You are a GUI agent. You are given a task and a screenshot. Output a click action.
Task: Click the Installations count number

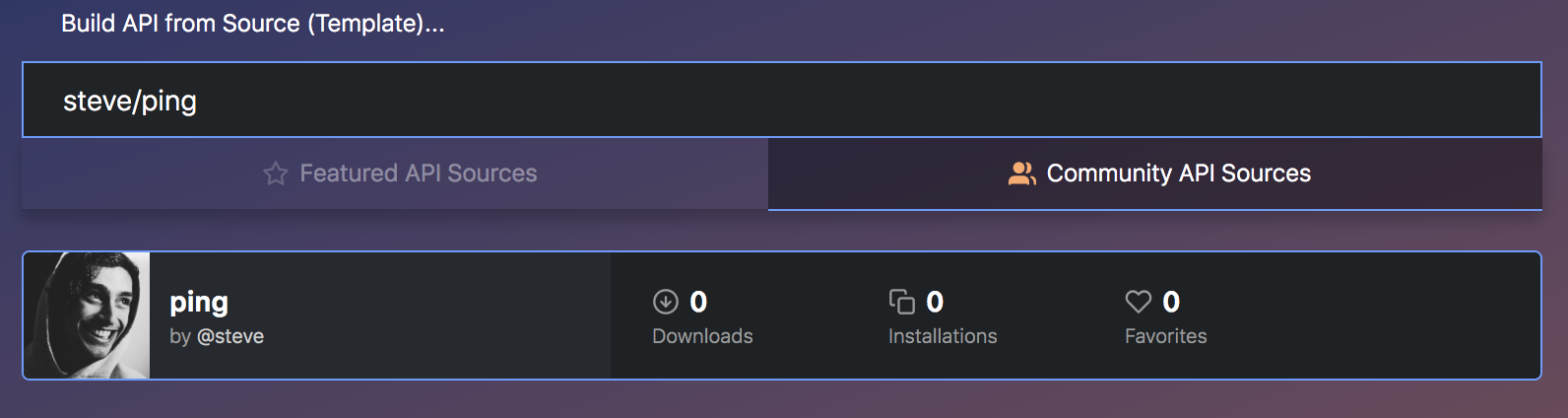pos(935,302)
